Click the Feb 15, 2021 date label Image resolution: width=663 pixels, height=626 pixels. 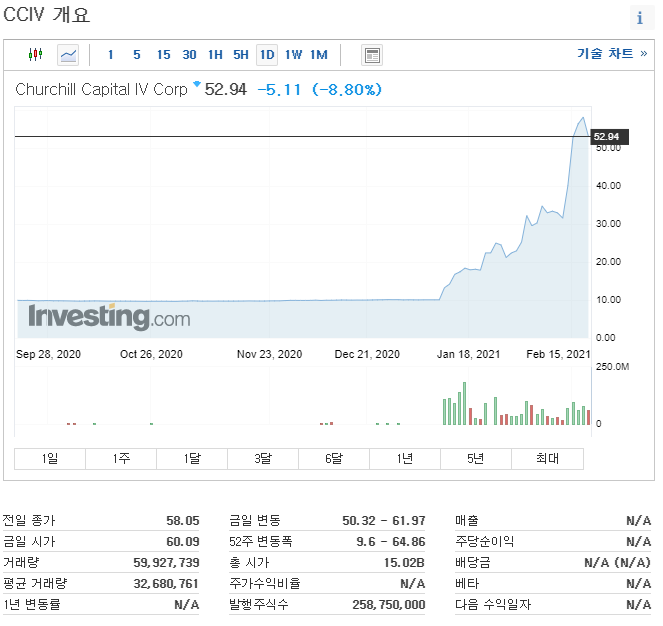[558, 354]
